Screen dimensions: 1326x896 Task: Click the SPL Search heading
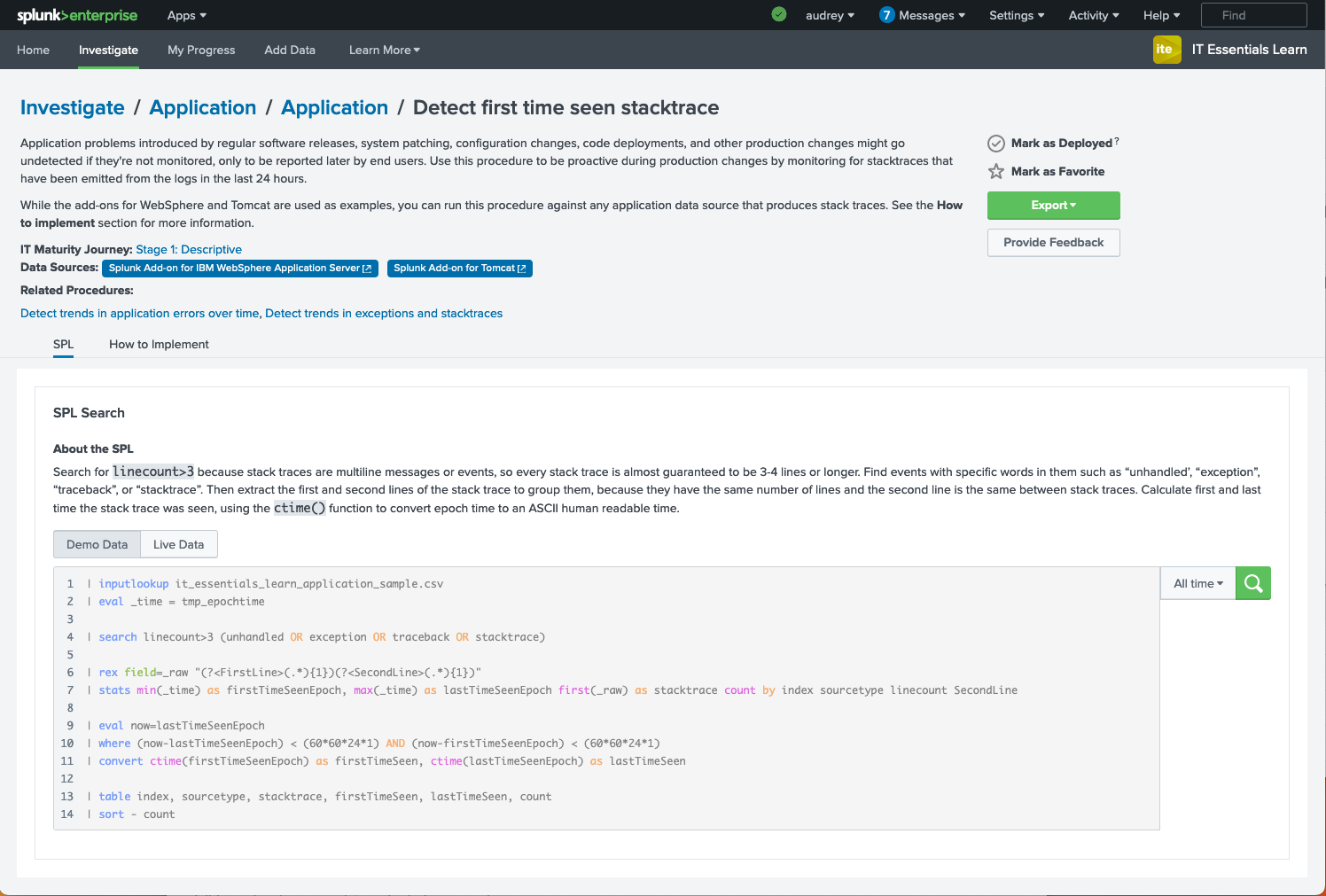click(89, 413)
